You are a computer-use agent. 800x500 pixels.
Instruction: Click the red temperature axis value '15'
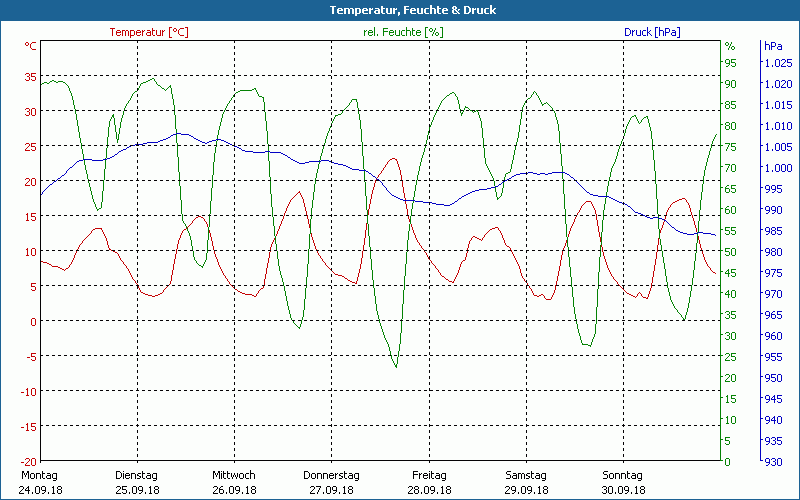tap(31, 217)
